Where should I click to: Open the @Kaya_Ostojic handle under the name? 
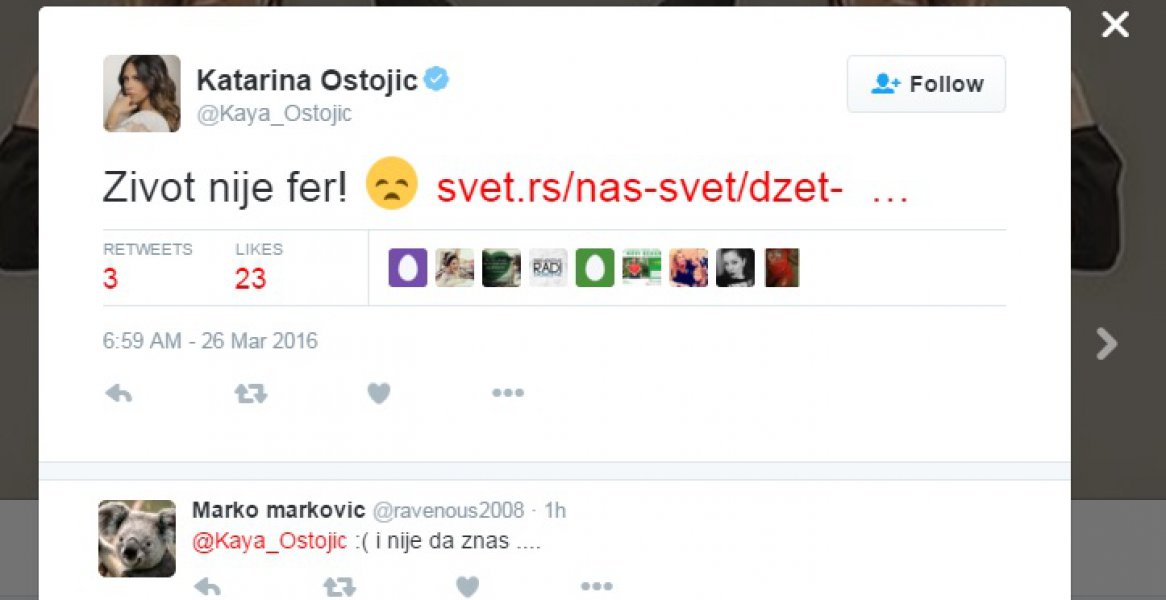pyautogui.click(x=274, y=114)
